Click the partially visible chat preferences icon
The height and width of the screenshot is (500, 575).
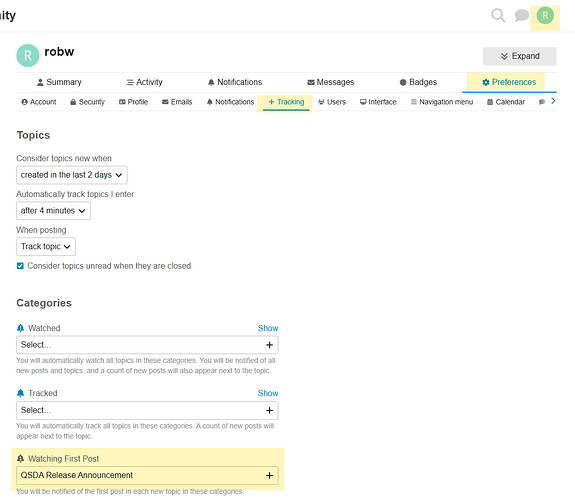coord(541,102)
